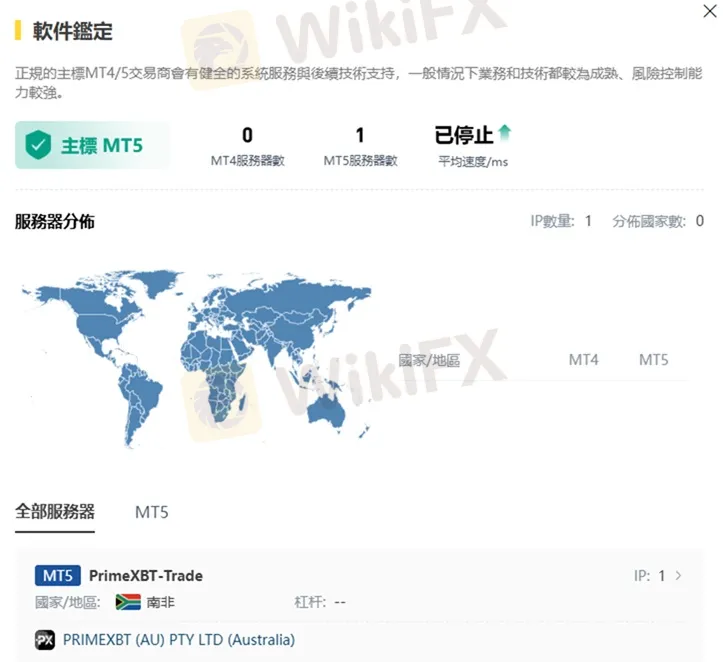Click the PX PrimeXBT logo icon
The width and height of the screenshot is (723, 662).
44,639
